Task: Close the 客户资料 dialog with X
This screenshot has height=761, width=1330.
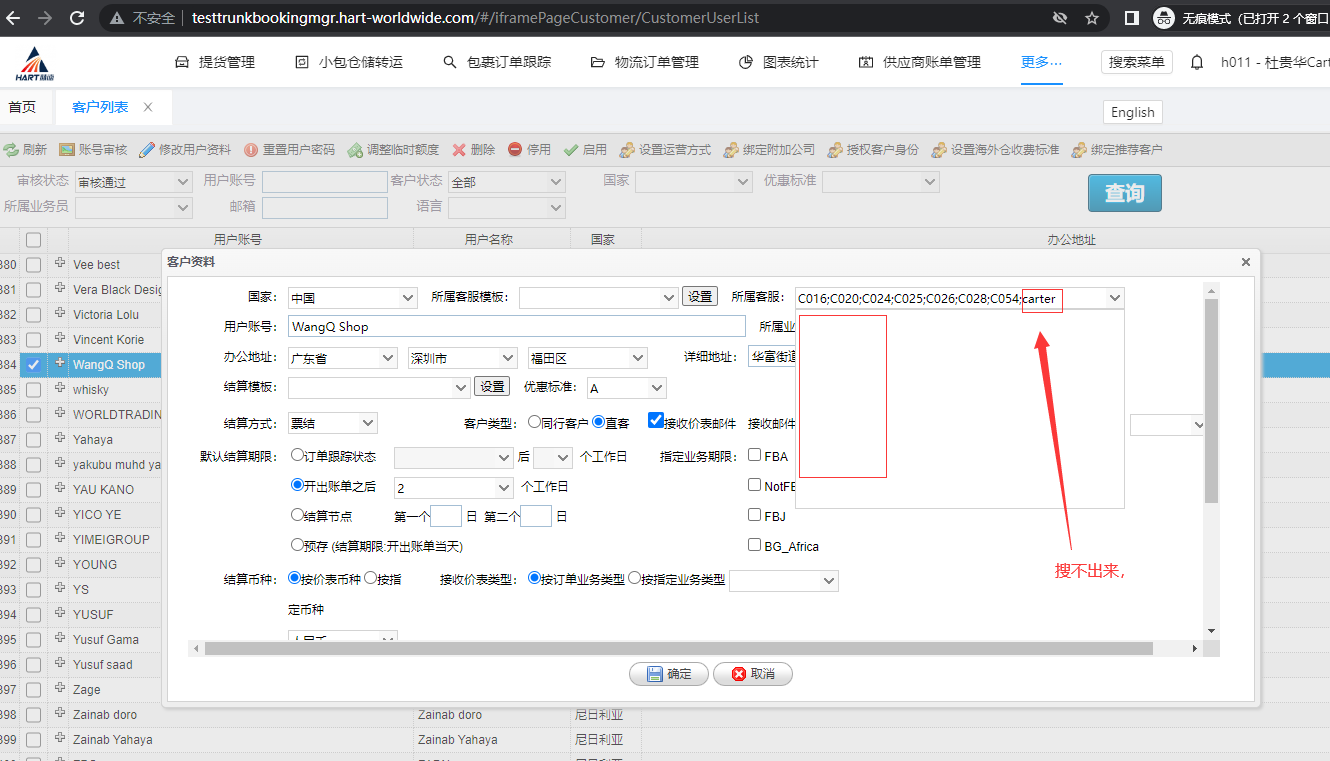Action: point(1245,262)
